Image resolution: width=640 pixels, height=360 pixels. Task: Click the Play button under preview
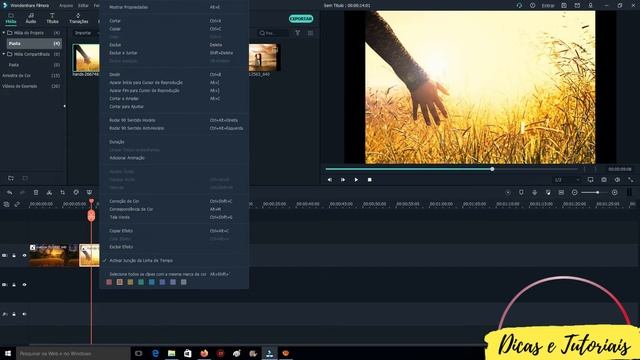pos(356,180)
